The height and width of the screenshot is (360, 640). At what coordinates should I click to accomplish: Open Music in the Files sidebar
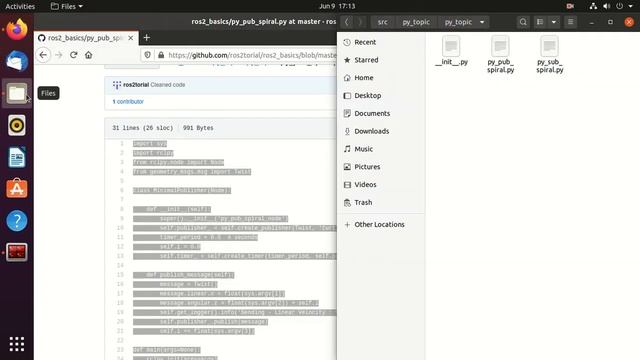(x=381, y=149)
